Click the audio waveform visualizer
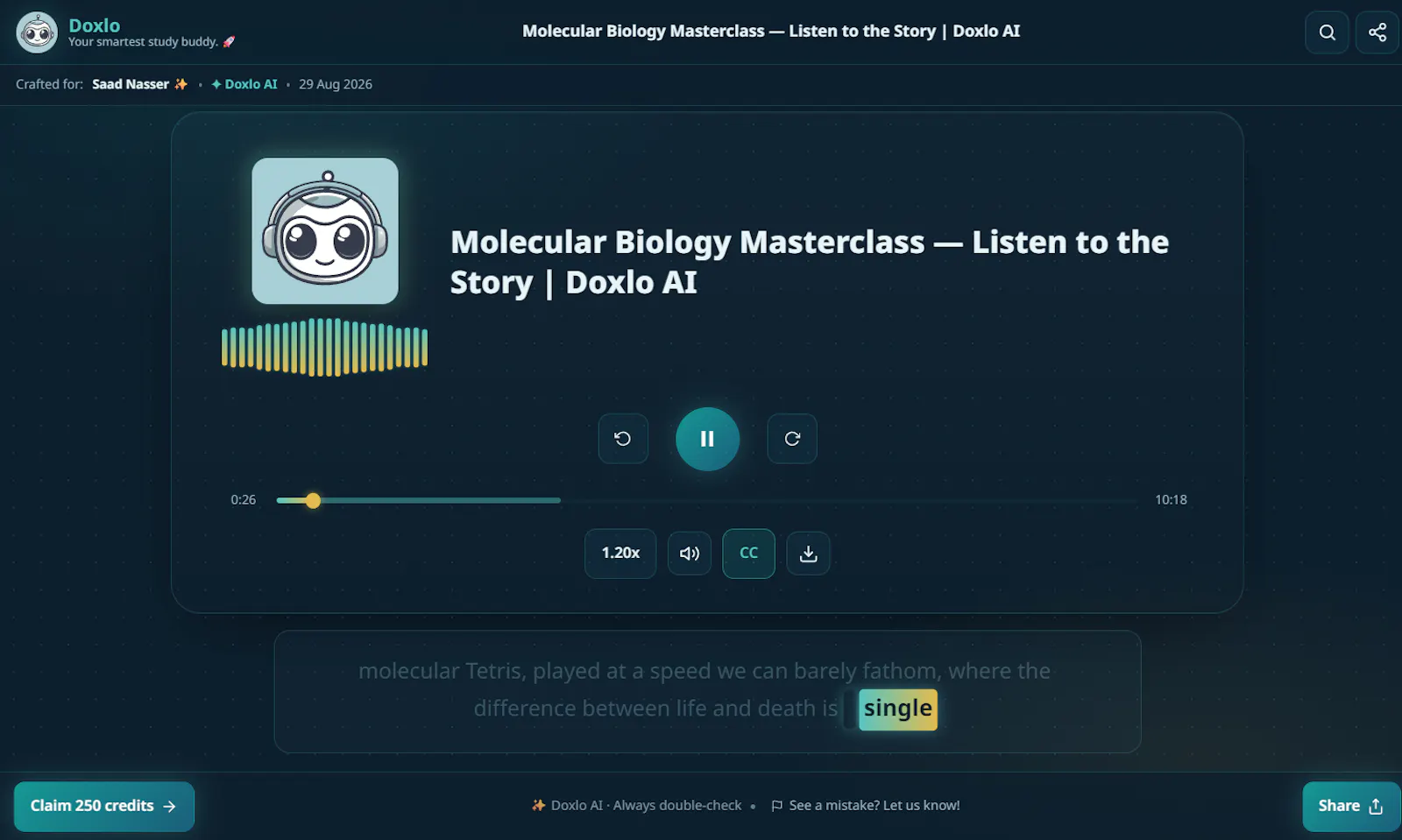This screenshot has height=840, width=1402. pyautogui.click(x=324, y=347)
